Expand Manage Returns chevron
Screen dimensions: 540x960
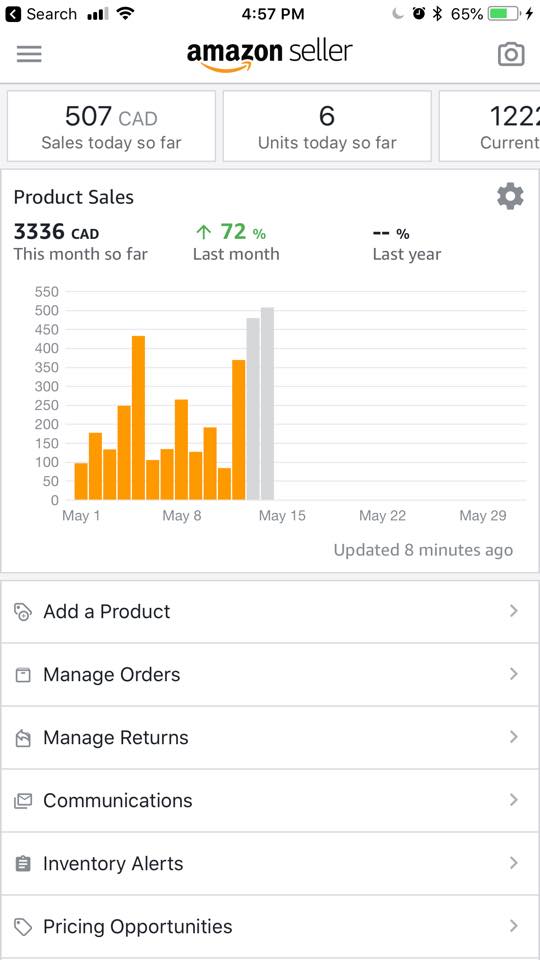[514, 737]
